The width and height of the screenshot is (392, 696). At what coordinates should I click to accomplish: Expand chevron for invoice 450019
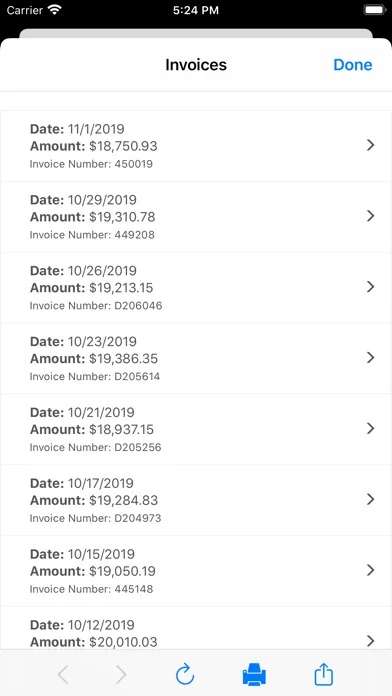[371, 145]
